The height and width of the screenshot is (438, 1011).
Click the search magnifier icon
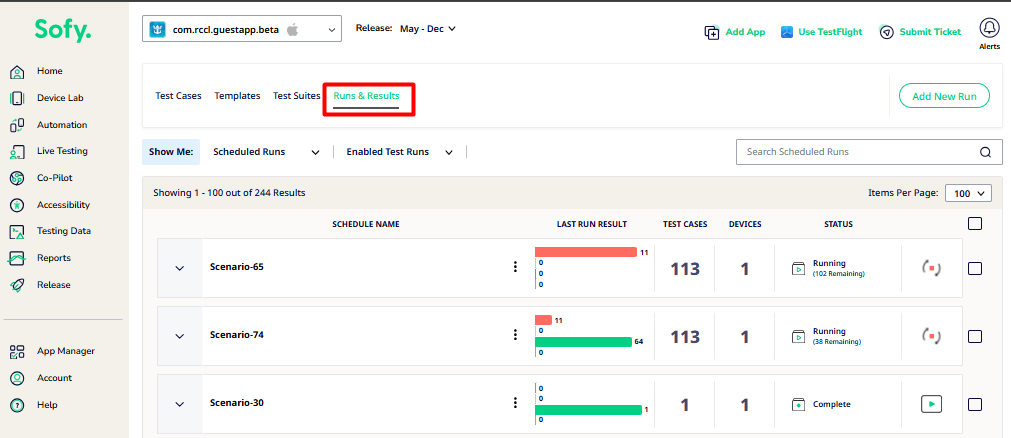coord(985,152)
